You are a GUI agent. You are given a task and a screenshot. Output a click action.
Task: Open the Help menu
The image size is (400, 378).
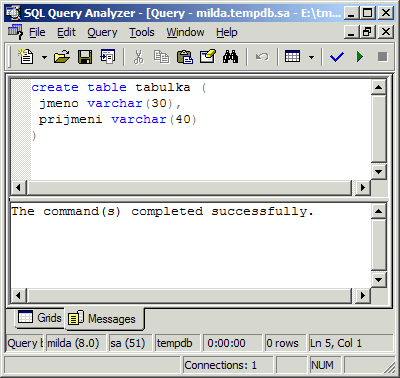227,32
